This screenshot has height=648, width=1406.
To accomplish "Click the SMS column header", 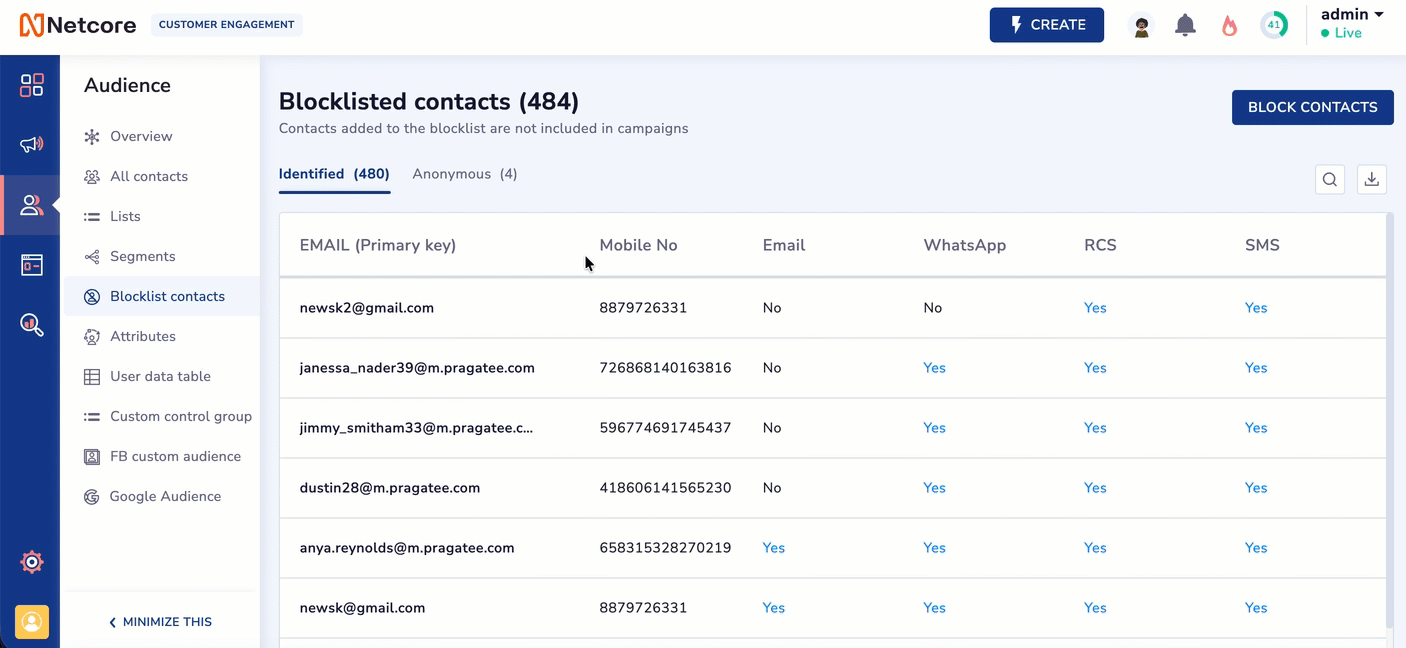I will pyautogui.click(x=1262, y=245).
